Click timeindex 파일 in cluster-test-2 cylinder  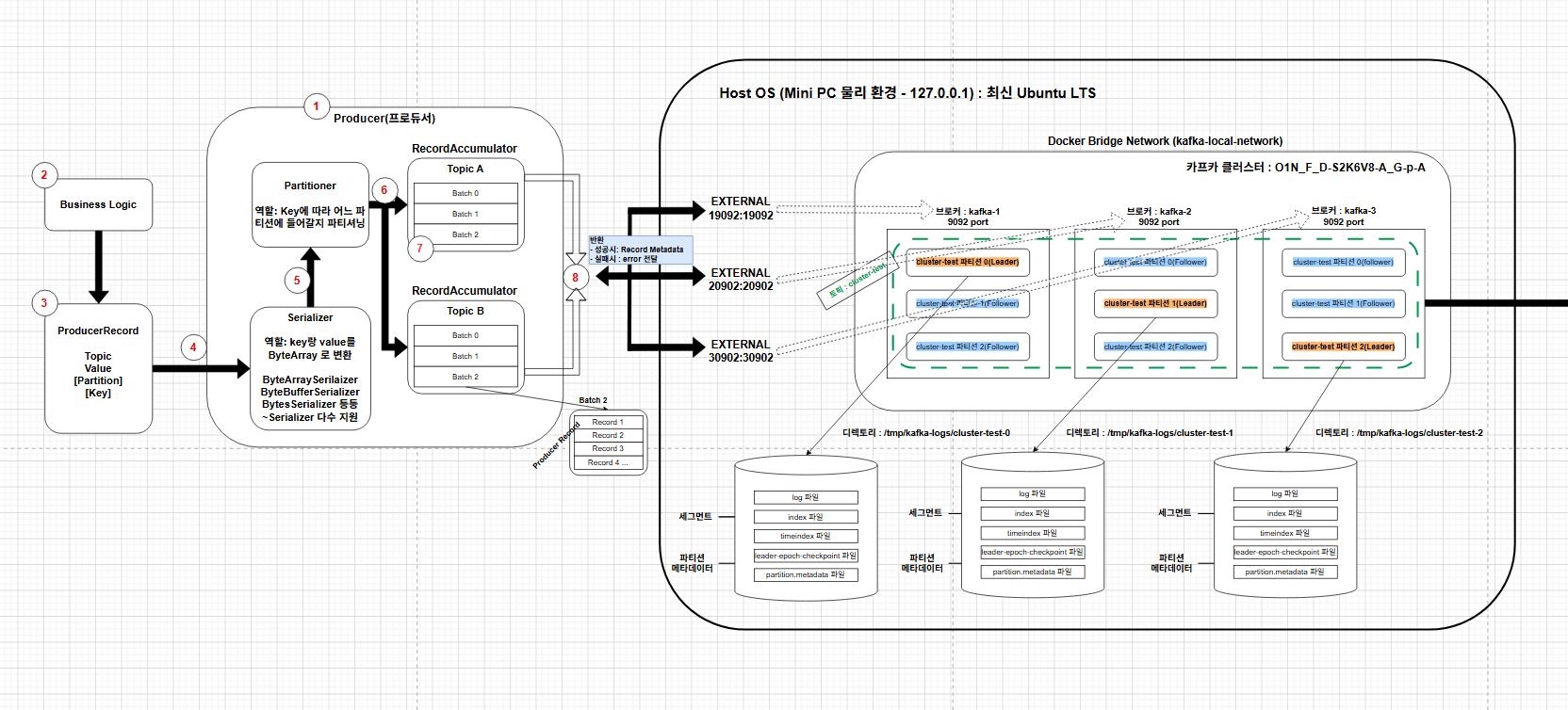pos(1285,533)
